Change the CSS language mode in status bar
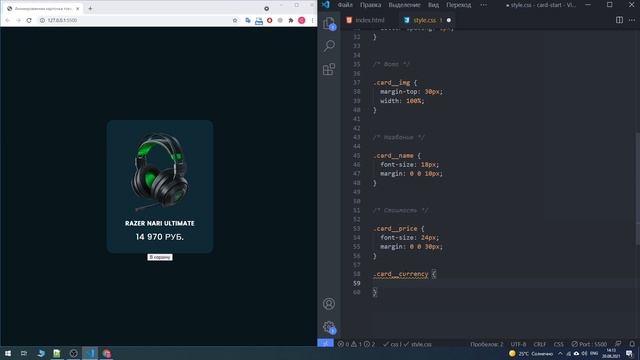Image resolution: width=640 pixels, height=360 pixels. point(558,344)
